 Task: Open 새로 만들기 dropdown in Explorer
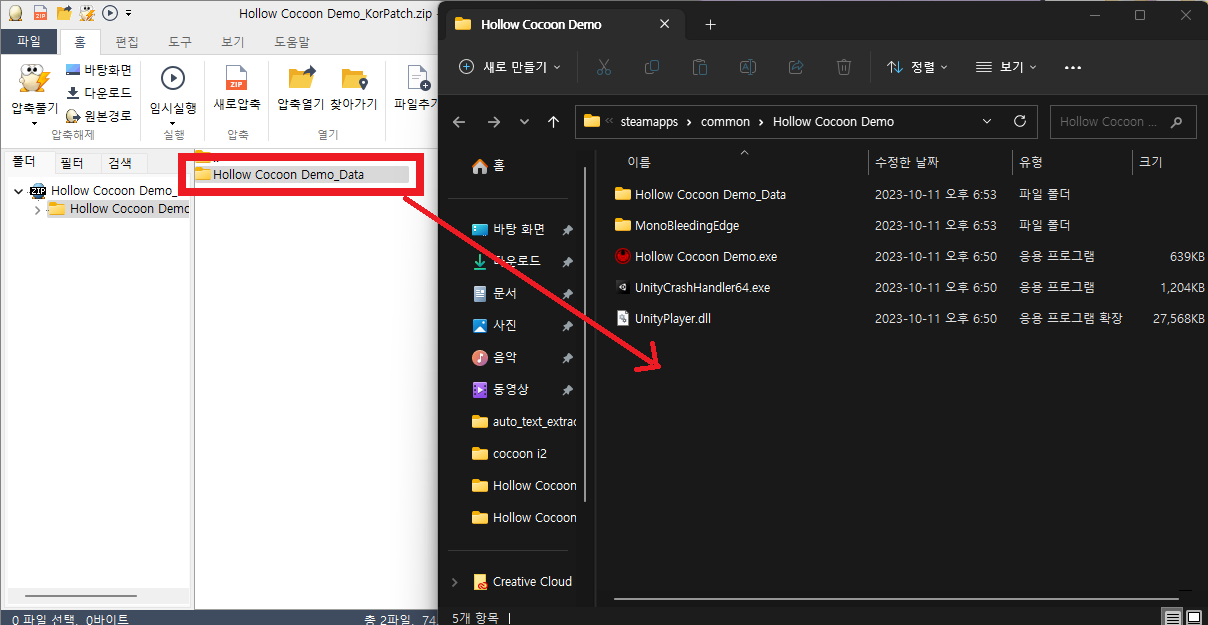point(509,67)
